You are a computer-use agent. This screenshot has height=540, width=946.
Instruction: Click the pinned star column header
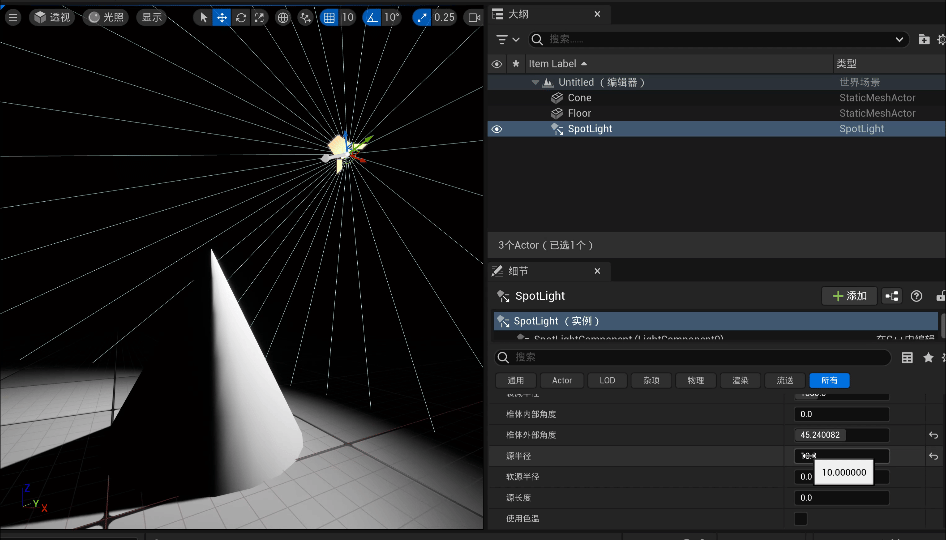(x=516, y=63)
